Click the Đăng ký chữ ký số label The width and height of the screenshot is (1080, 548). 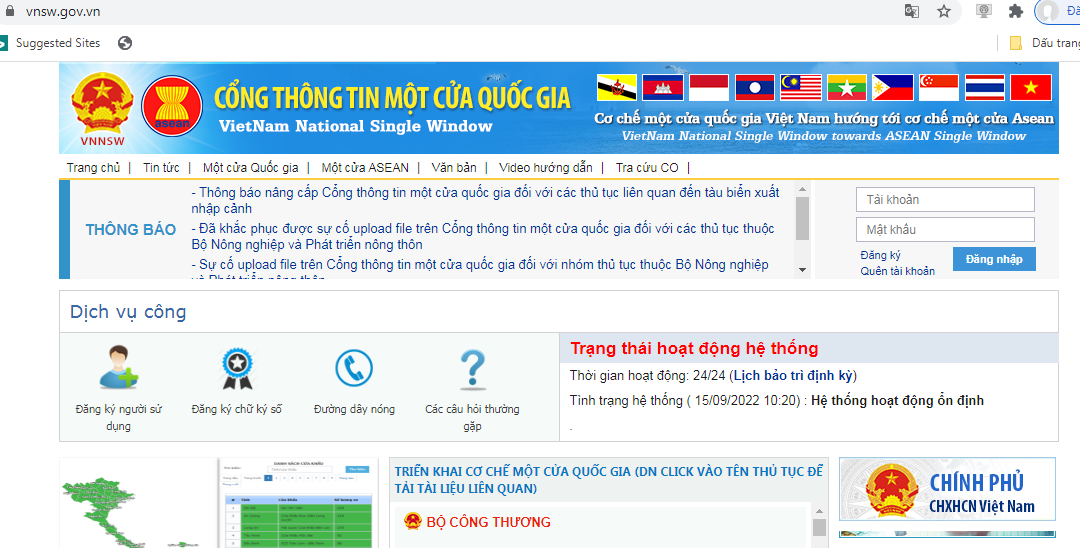point(237,409)
